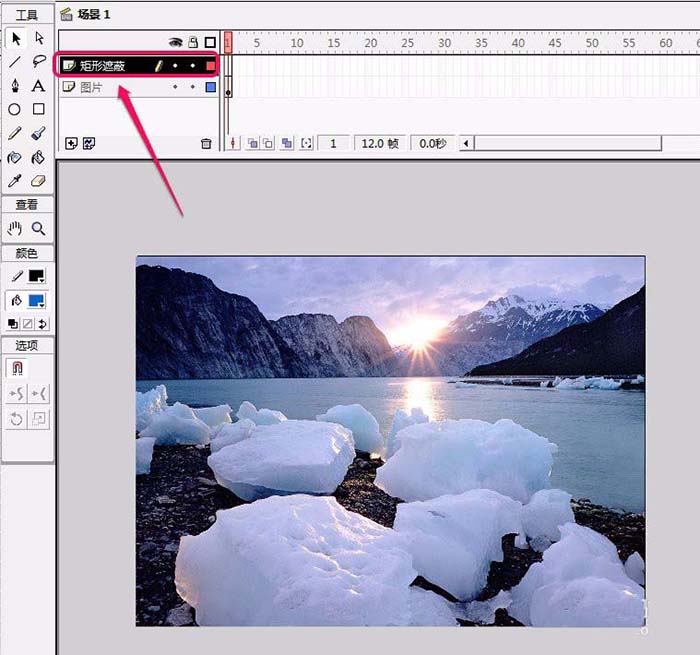This screenshot has height=655, width=700.
Task: Move playhead to frame 10 on the ruler
Action: (x=296, y=43)
